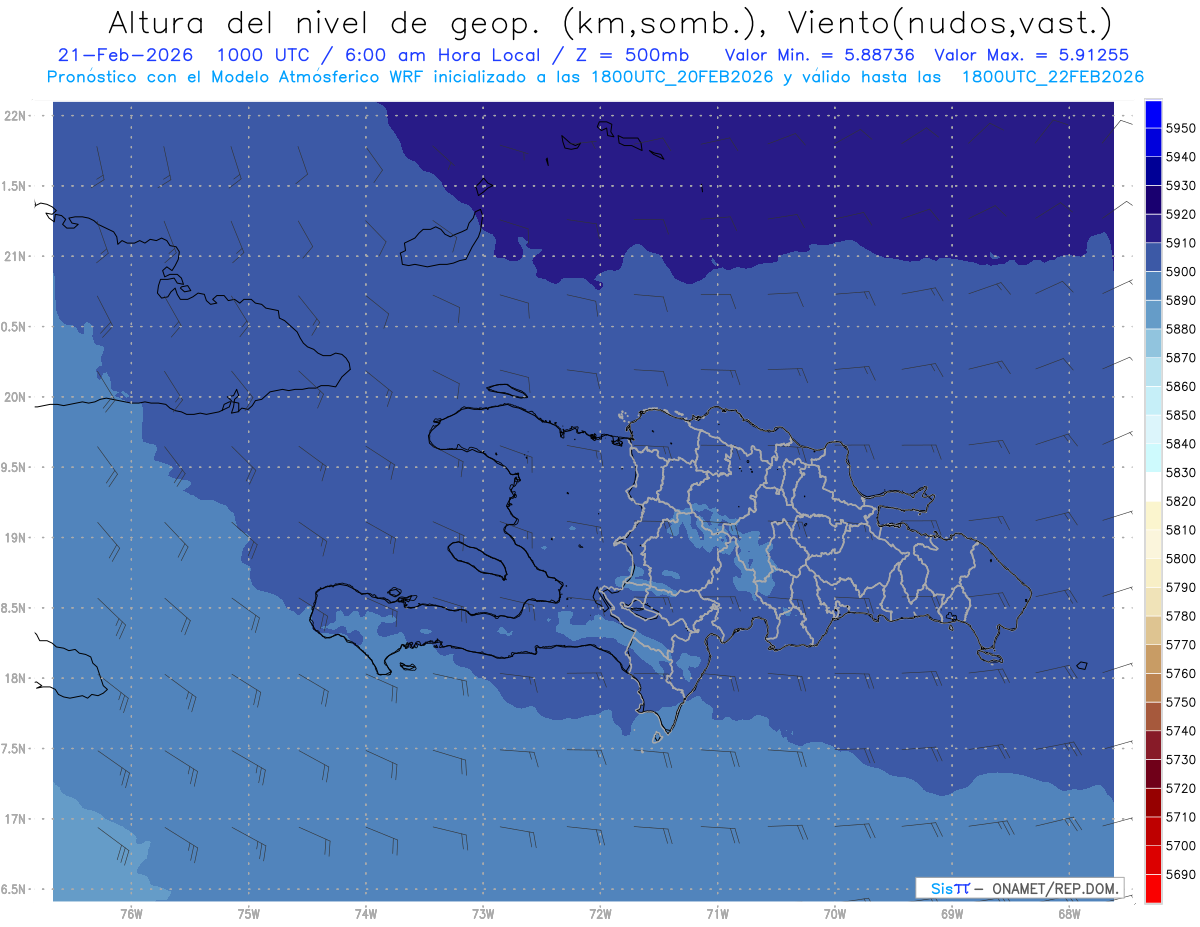The height and width of the screenshot is (927, 1200).
Task: Click the '5690' colorbar value
Action: 1180,874
